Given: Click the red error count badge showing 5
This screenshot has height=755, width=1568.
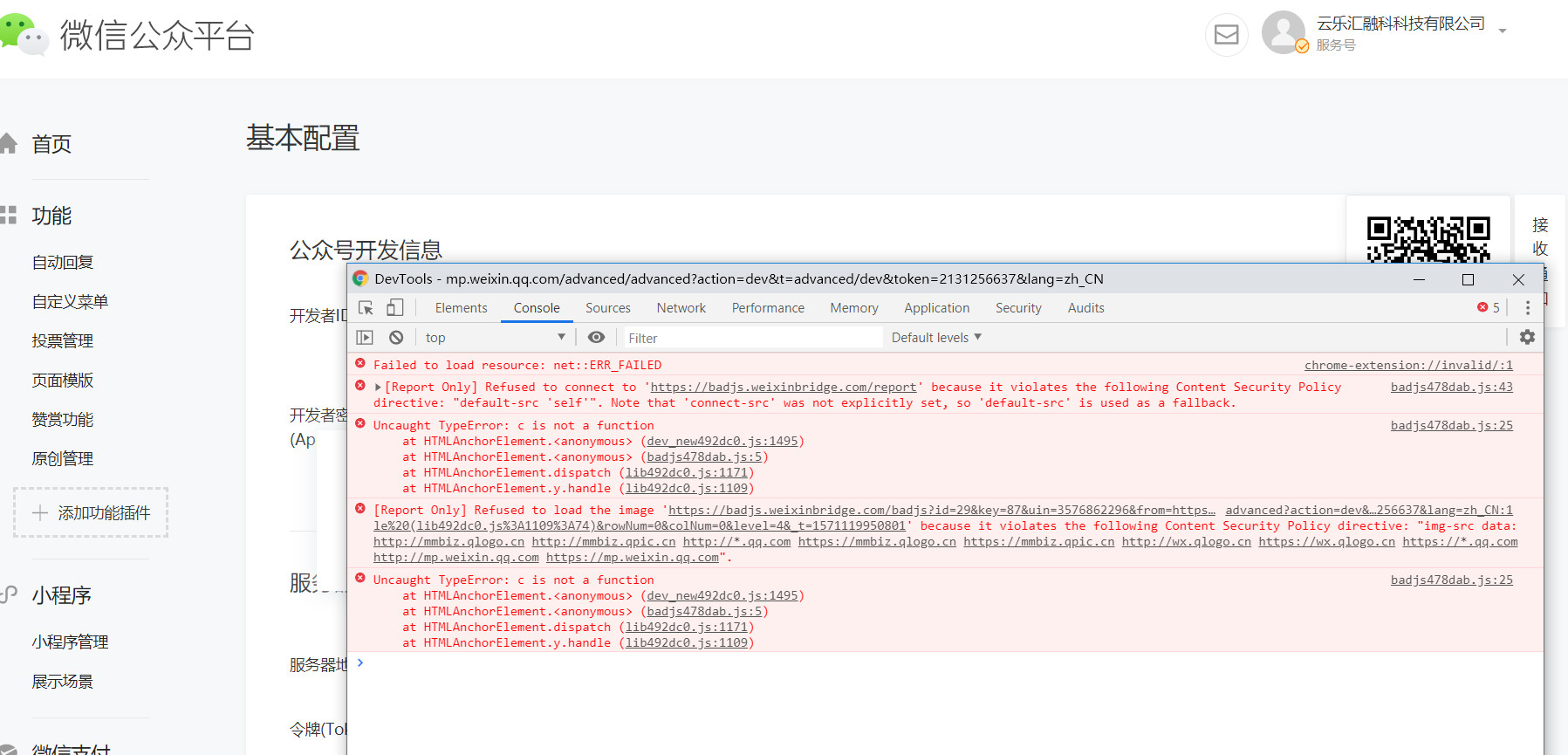Looking at the screenshot, I should coord(1489,307).
